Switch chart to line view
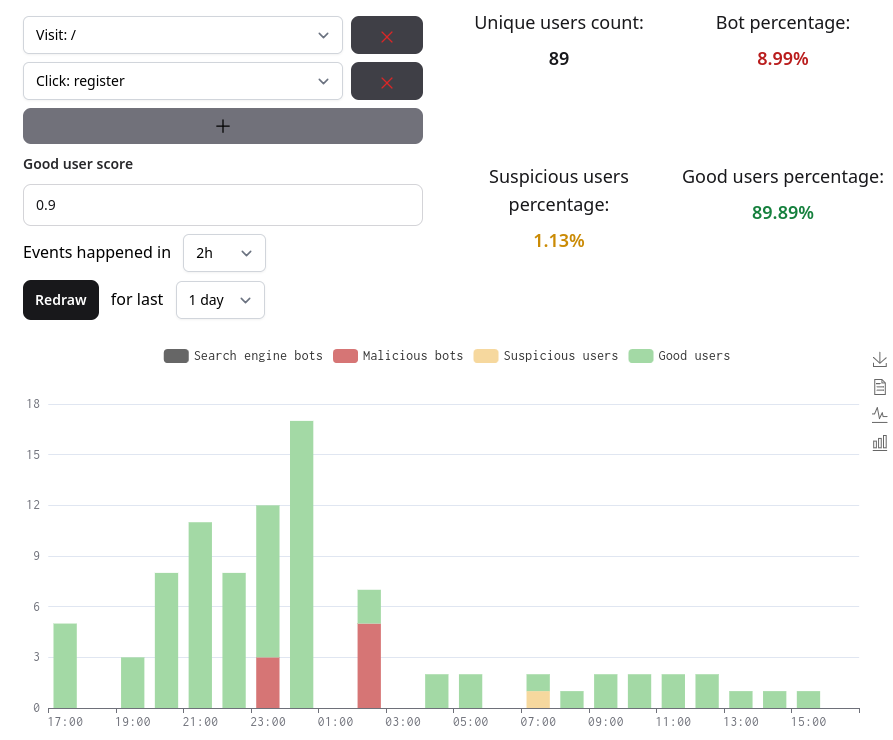 click(880, 414)
